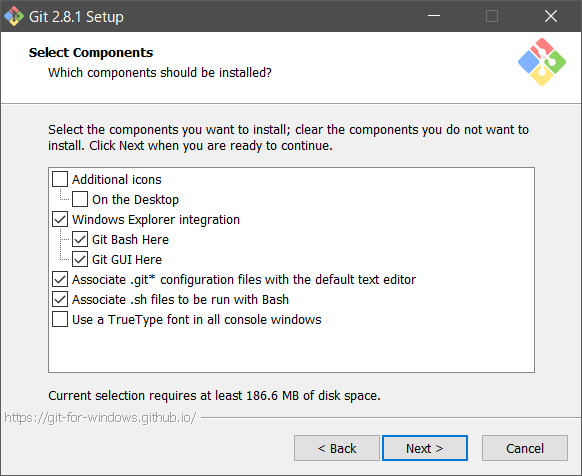Disable the Git GUI Here option
Viewport: 582px width, 476px height.
(80, 259)
